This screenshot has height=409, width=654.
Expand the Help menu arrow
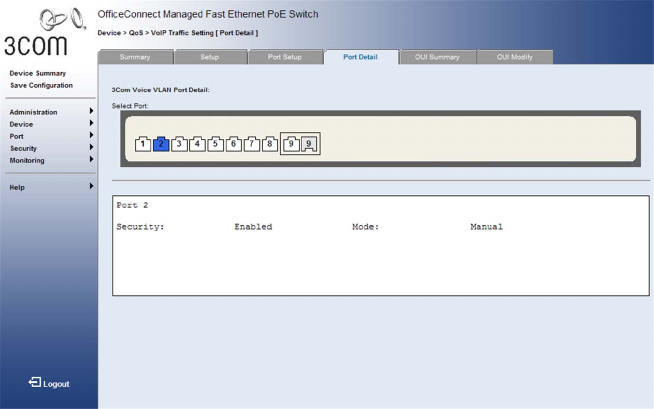click(91, 186)
